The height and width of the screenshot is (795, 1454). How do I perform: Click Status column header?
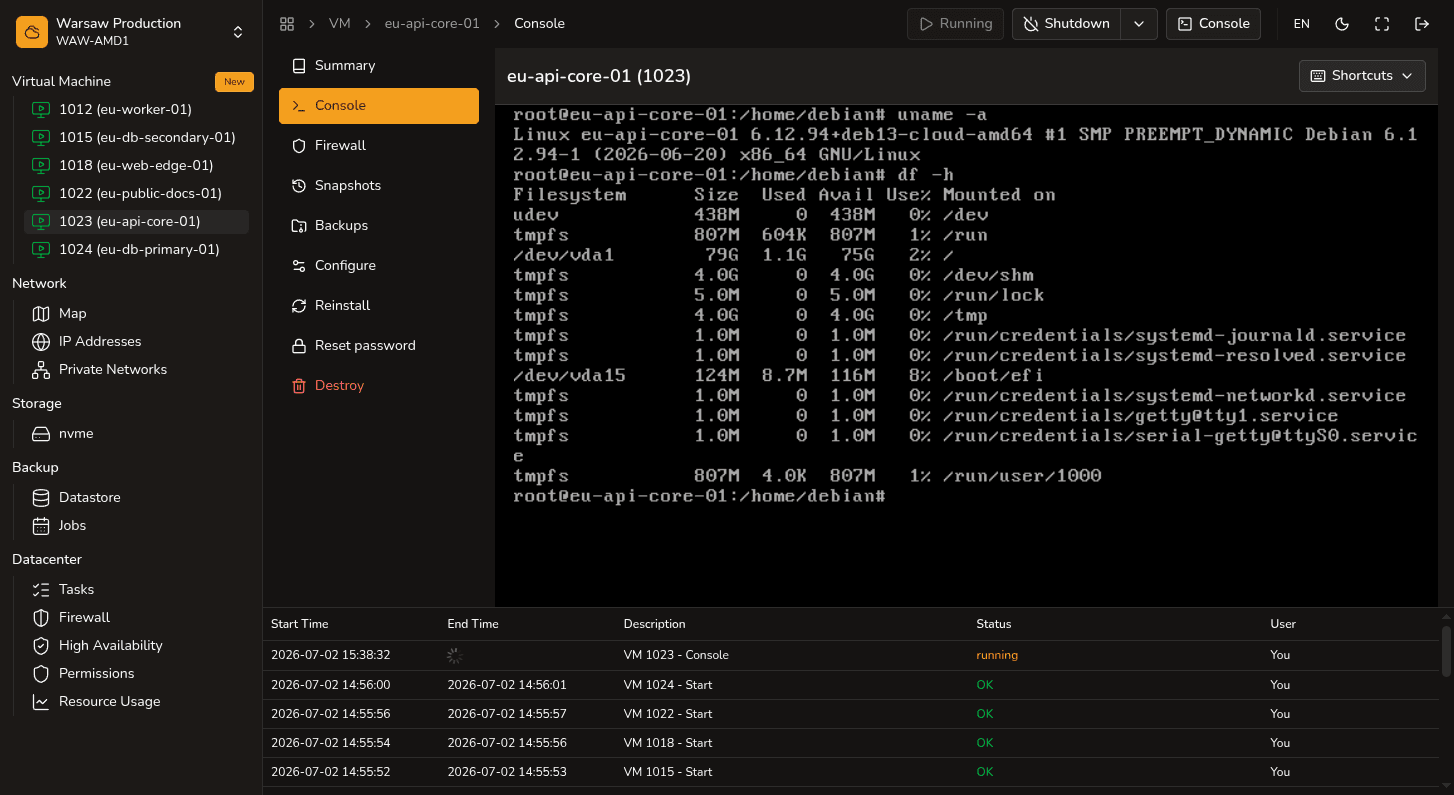point(994,624)
